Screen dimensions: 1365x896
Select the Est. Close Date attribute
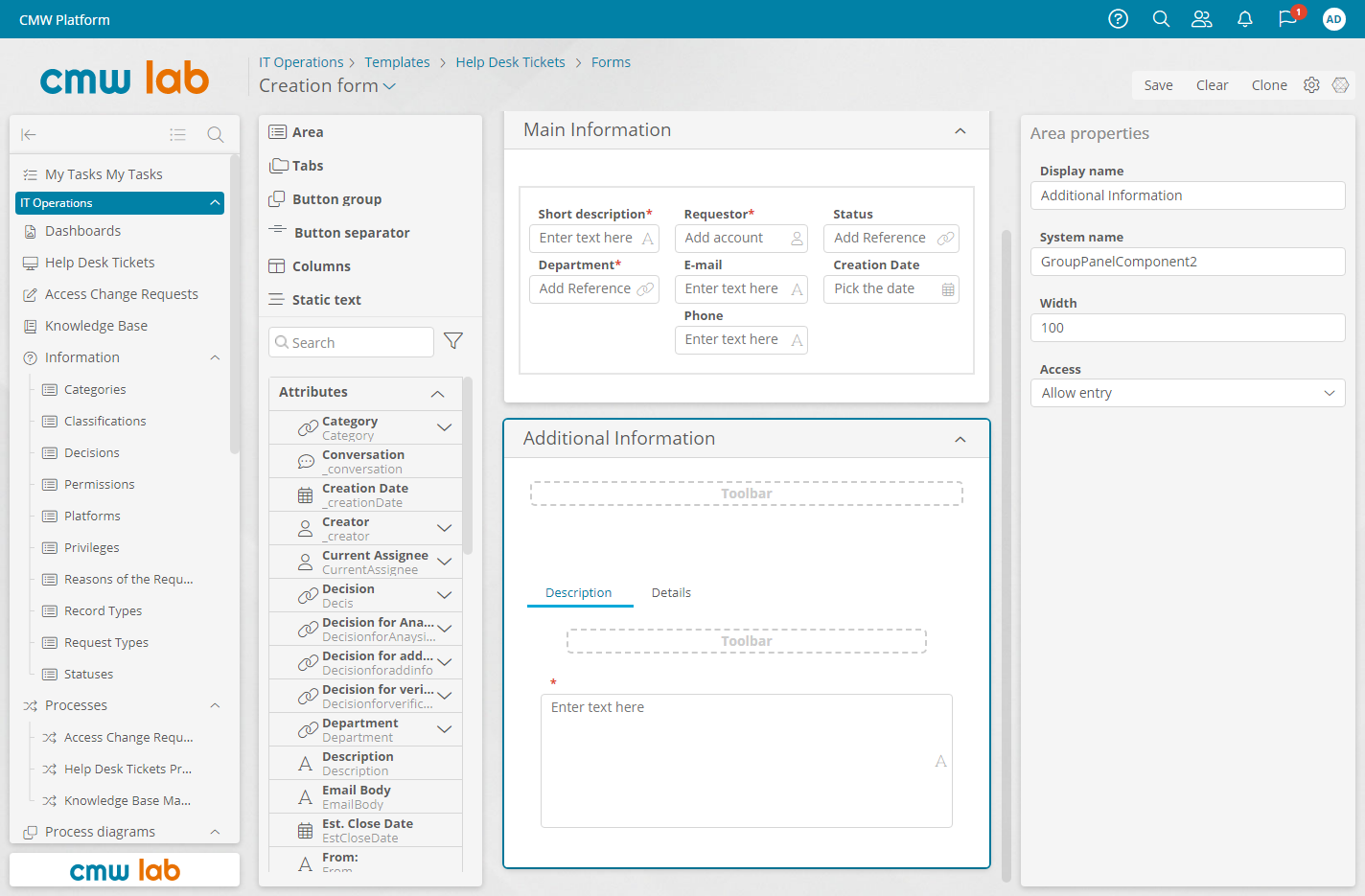[x=365, y=830]
